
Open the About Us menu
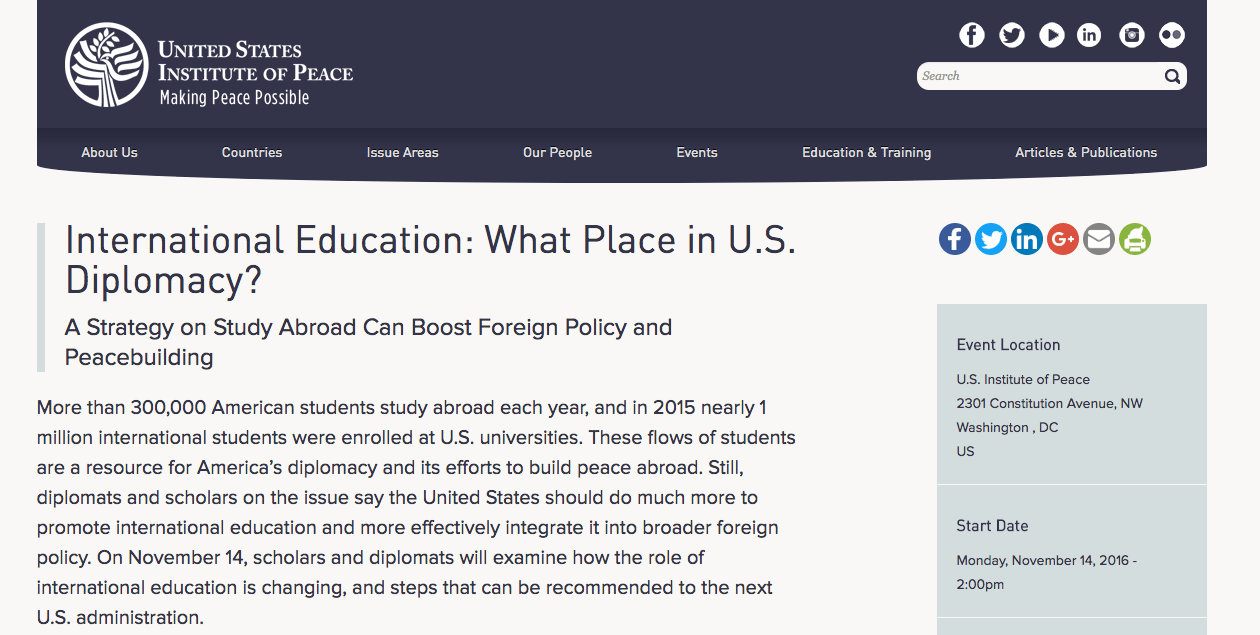pyautogui.click(x=109, y=153)
